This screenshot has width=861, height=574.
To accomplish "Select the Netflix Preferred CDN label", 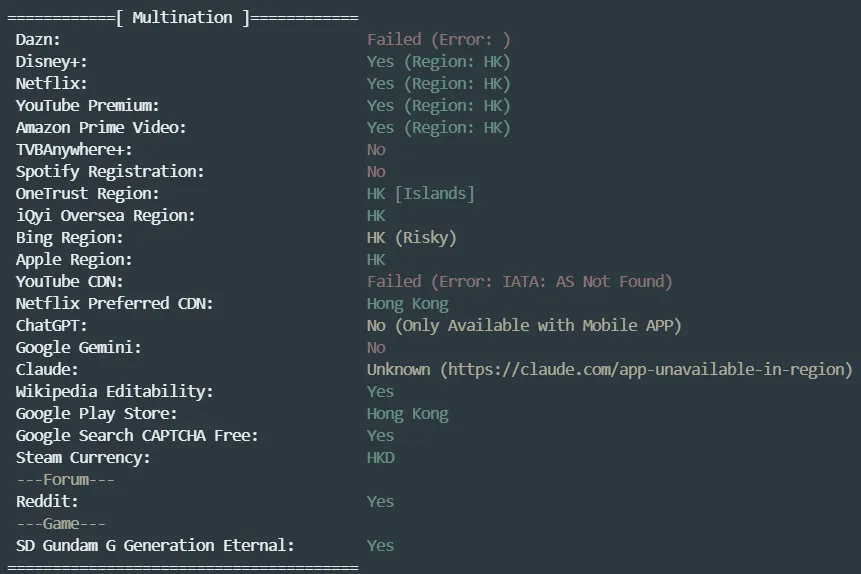I will coord(114,304).
